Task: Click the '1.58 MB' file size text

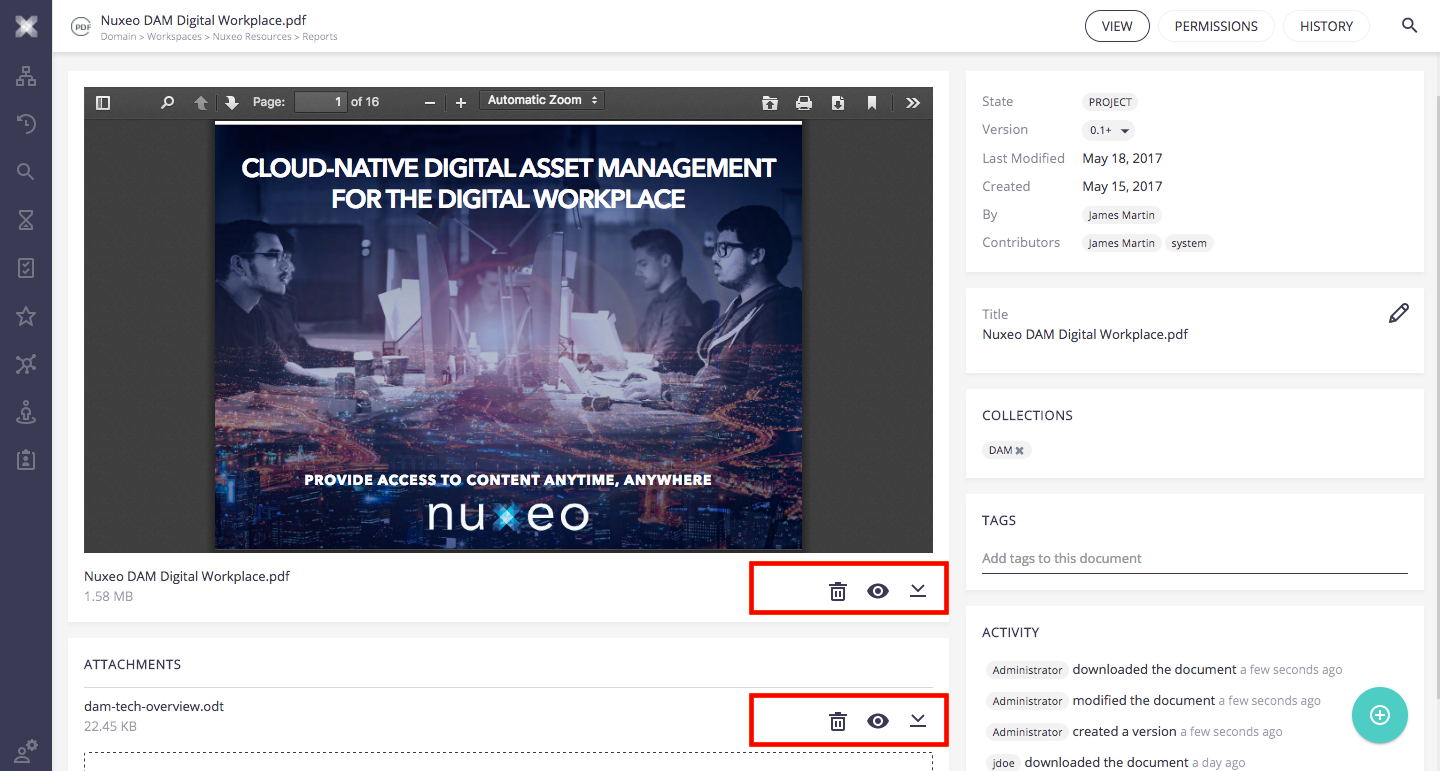Action: (108, 597)
